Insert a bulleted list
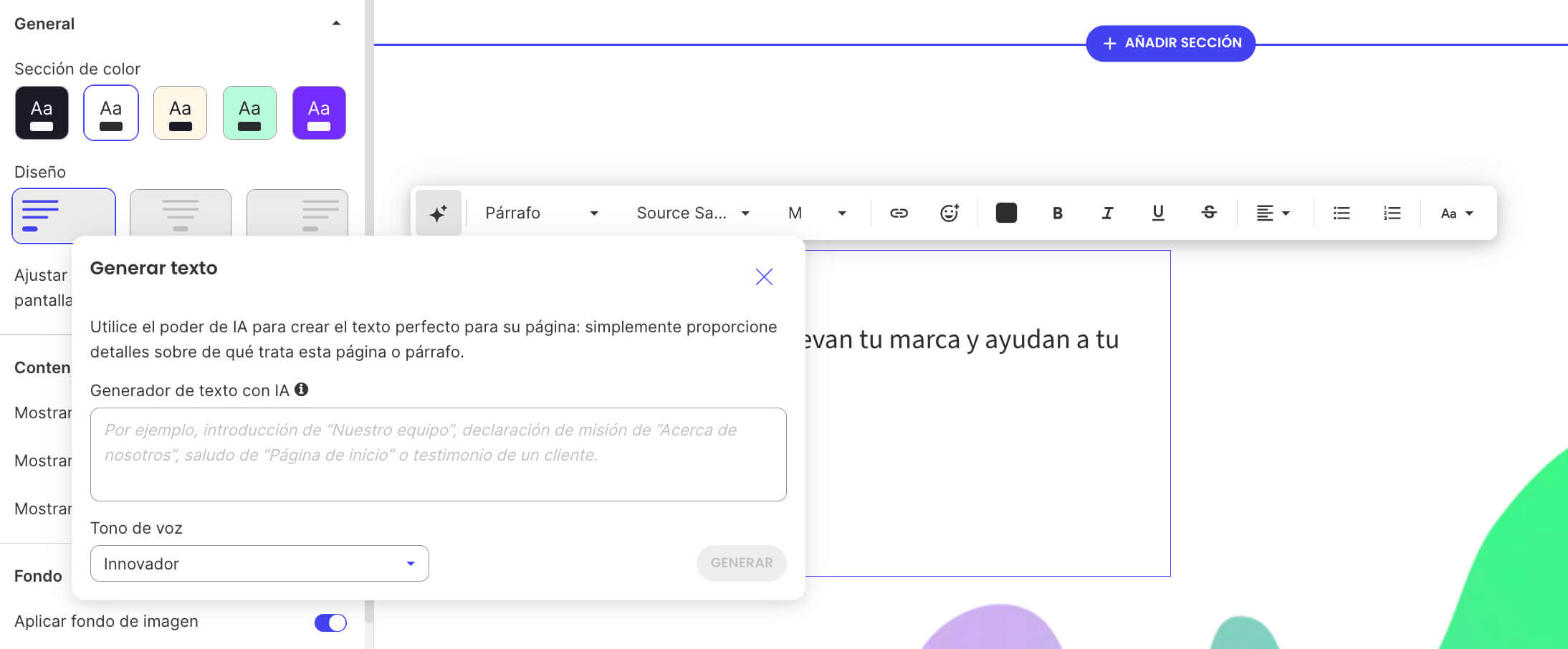The width and height of the screenshot is (1568, 649). tap(1341, 212)
